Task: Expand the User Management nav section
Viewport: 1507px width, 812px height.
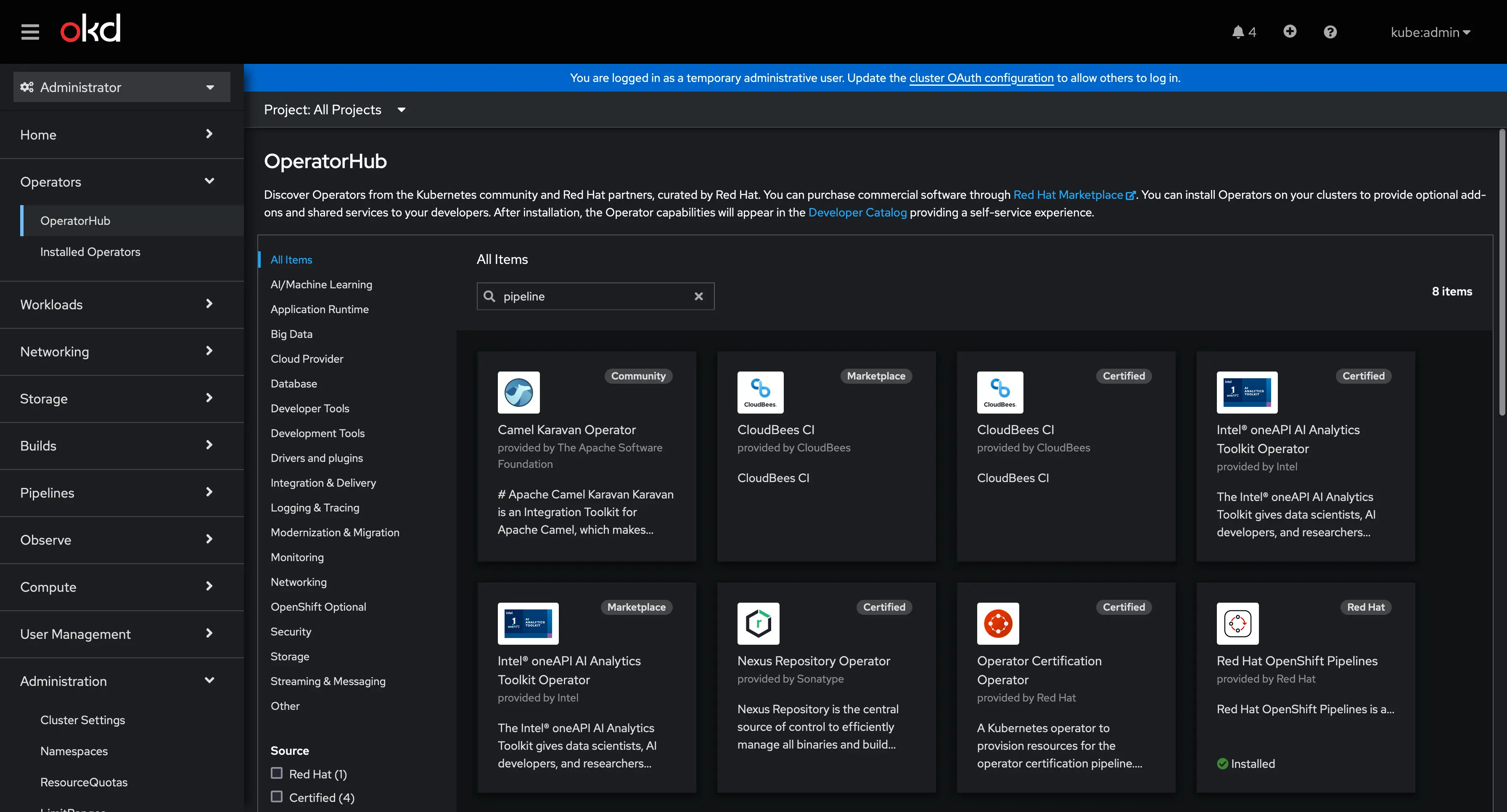Action: (x=122, y=634)
